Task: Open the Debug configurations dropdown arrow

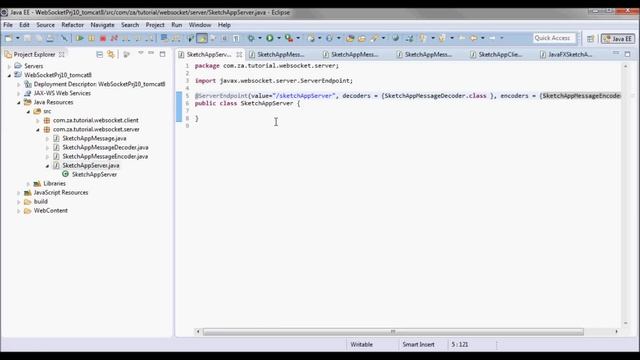Action: pos(260,38)
